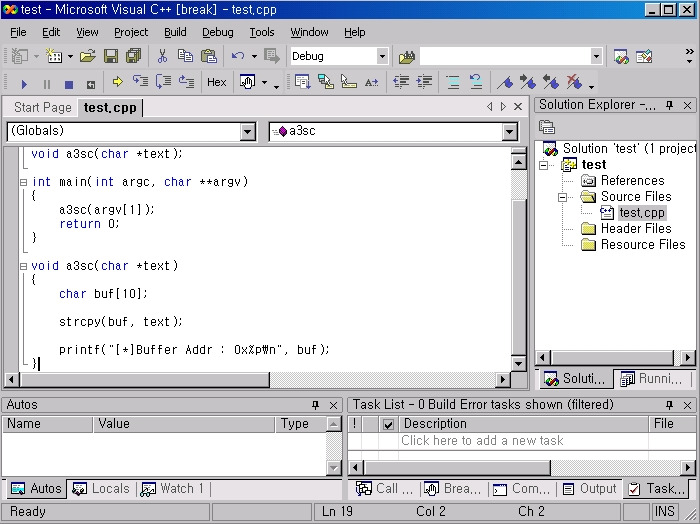Click the Decrease Indent icon
The height and width of the screenshot is (524, 700).
[x=401, y=82]
